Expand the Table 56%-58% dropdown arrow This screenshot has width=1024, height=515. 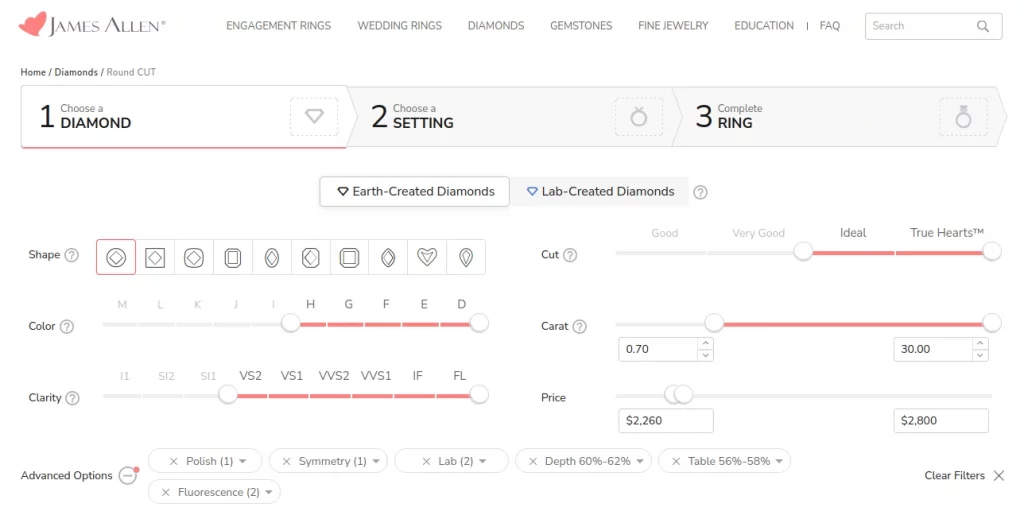click(779, 461)
